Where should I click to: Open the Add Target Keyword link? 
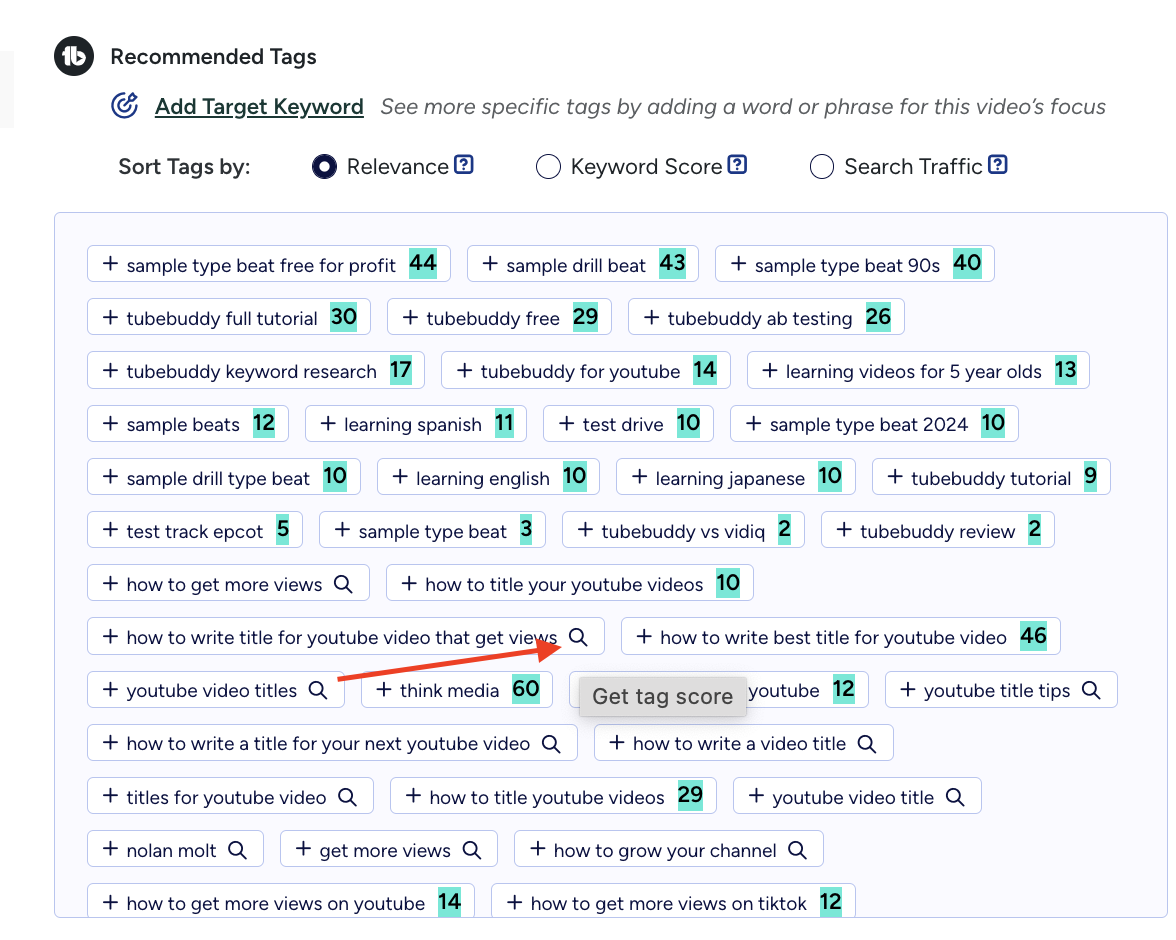click(259, 106)
